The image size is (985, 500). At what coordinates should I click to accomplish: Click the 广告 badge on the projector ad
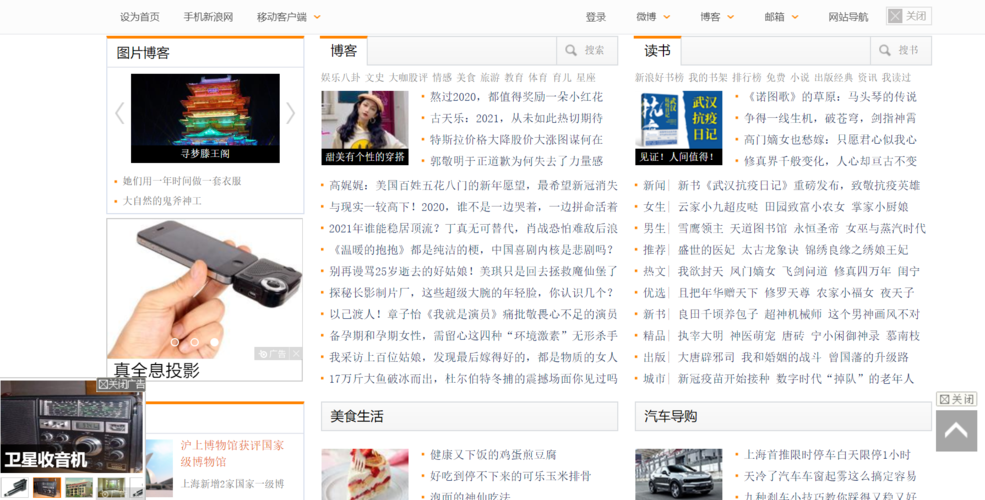tap(273, 354)
